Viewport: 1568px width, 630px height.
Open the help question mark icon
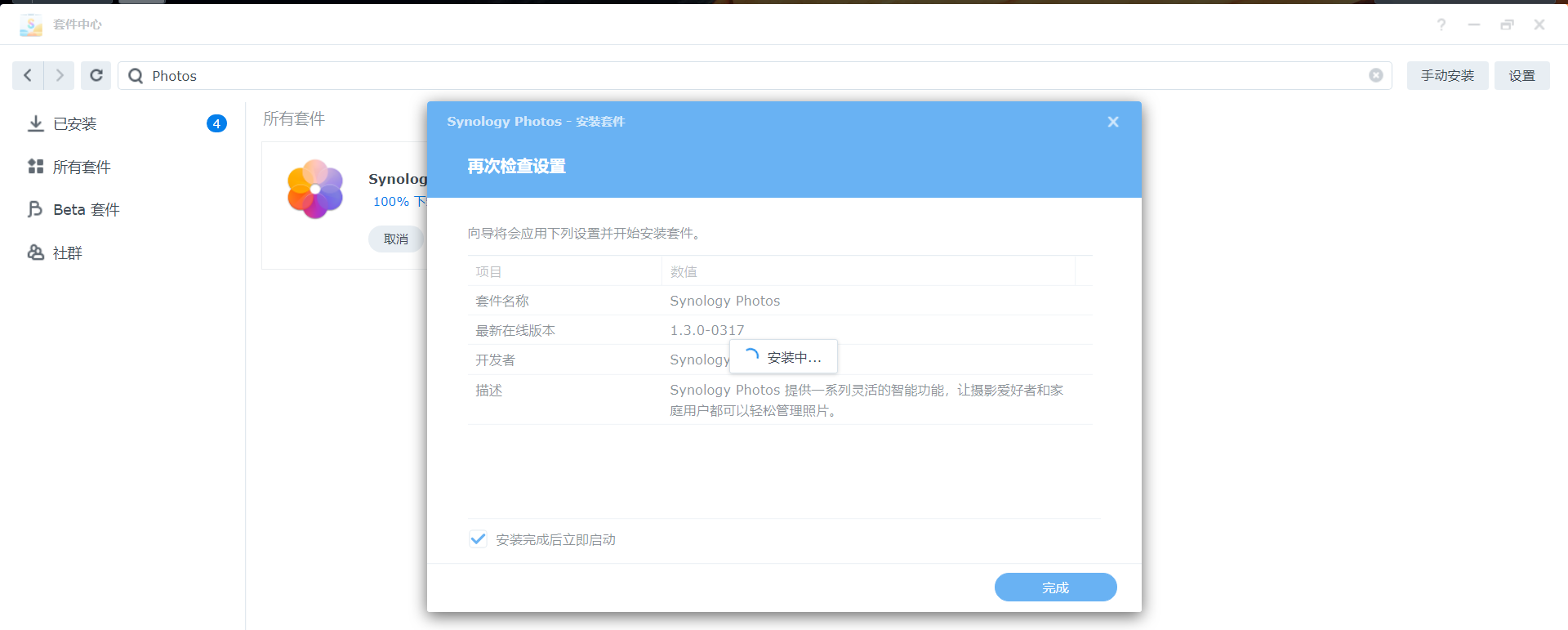(1441, 25)
